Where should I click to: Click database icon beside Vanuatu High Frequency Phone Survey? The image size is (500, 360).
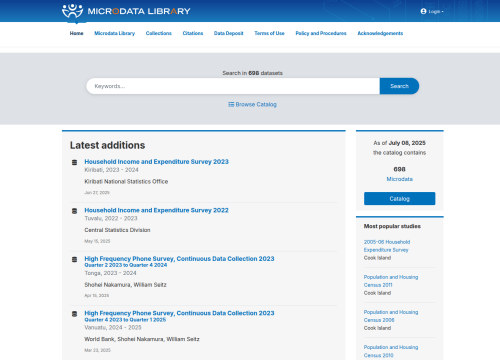[74, 314]
